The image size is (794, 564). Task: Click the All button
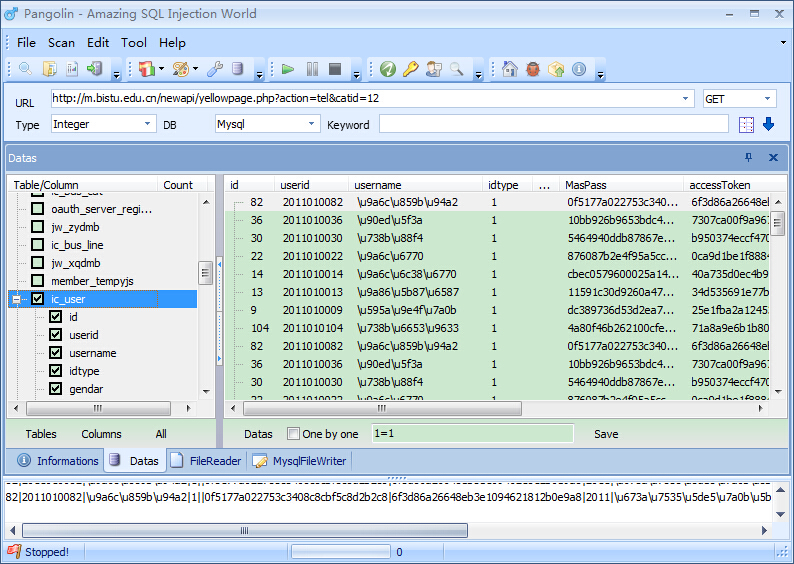click(x=161, y=434)
